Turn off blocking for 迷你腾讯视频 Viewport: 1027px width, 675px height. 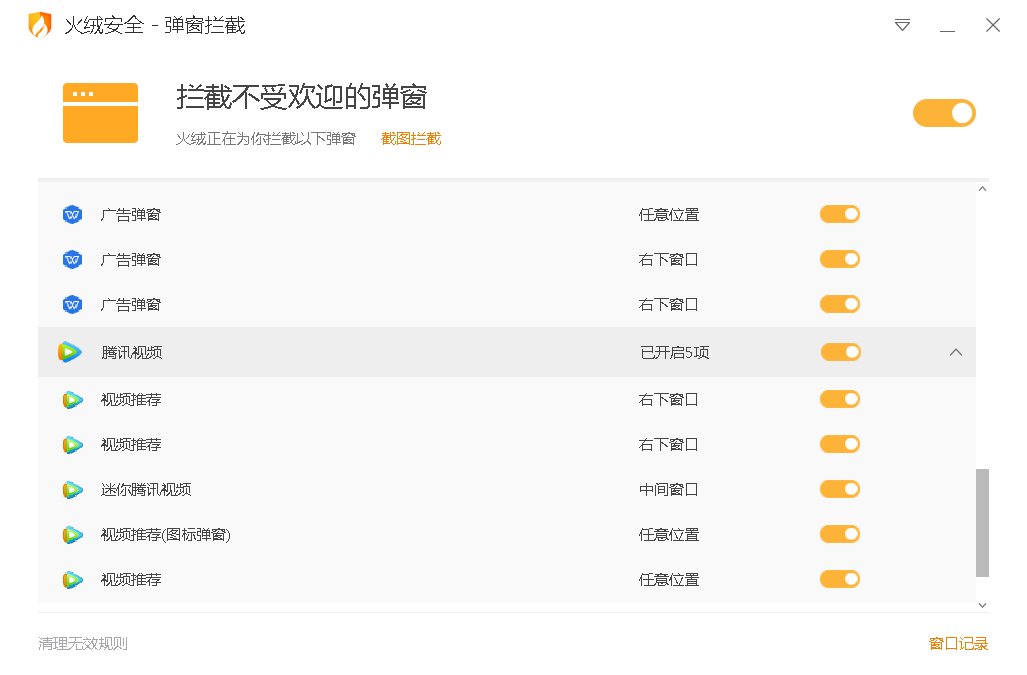pyautogui.click(x=839, y=489)
